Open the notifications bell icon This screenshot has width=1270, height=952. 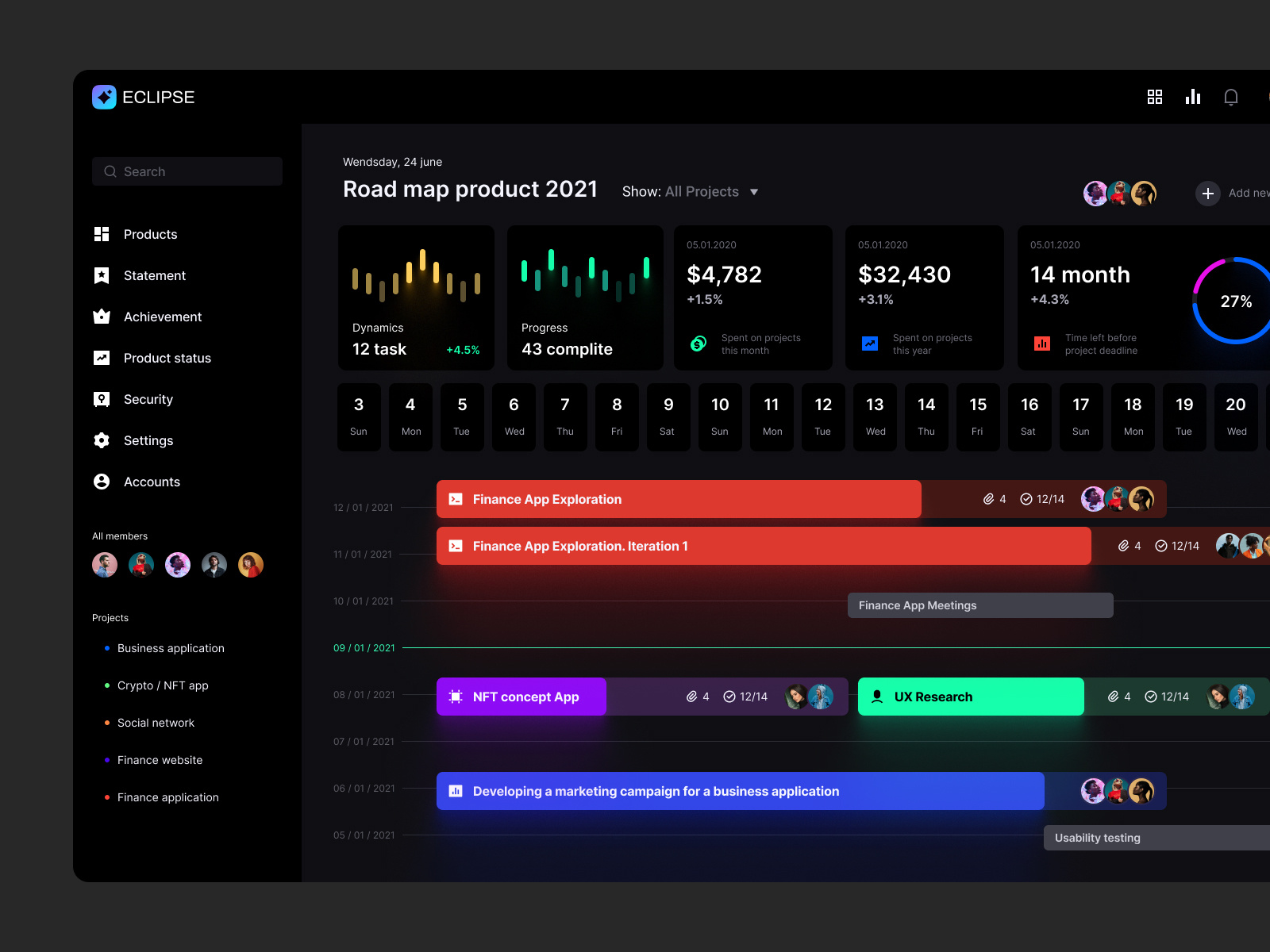point(1232,97)
